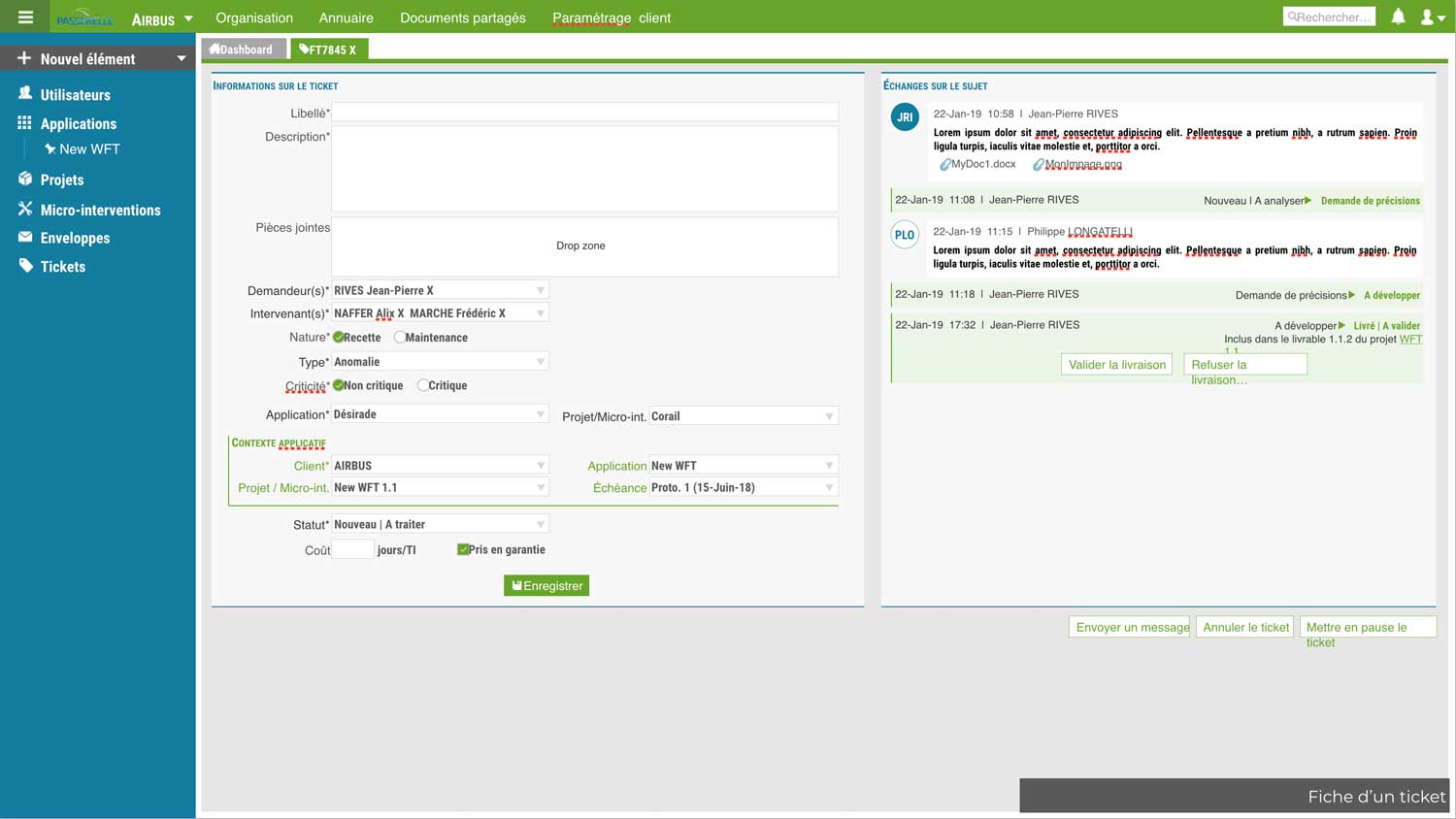Click the Tickets tag icon
This screenshot has width=1456, height=819.
click(25, 266)
